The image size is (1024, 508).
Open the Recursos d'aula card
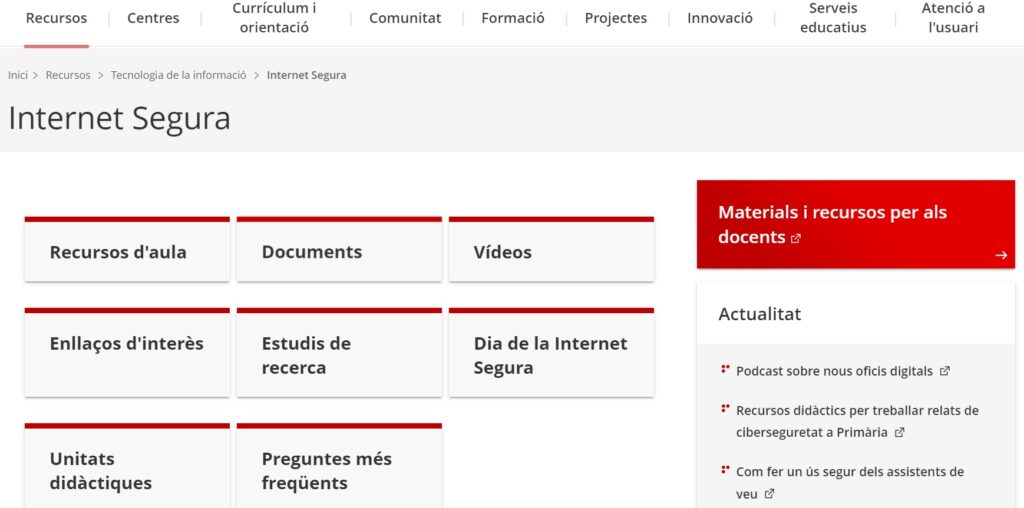pyautogui.click(x=127, y=251)
